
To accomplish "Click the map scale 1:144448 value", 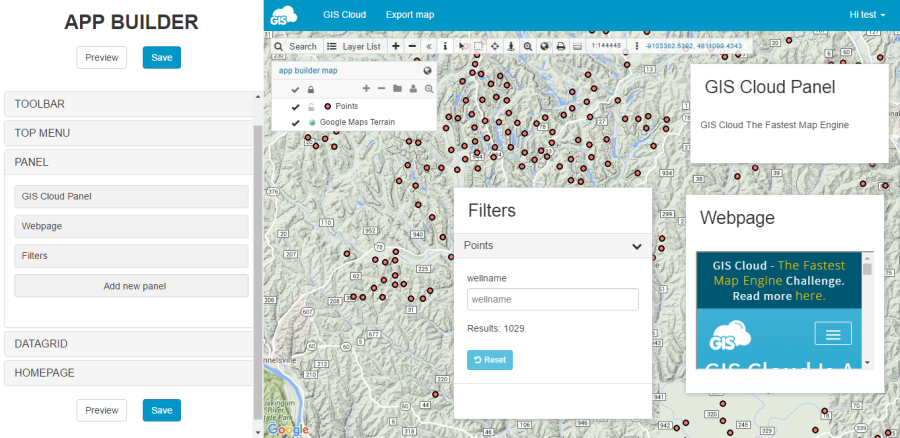I will tap(606, 46).
